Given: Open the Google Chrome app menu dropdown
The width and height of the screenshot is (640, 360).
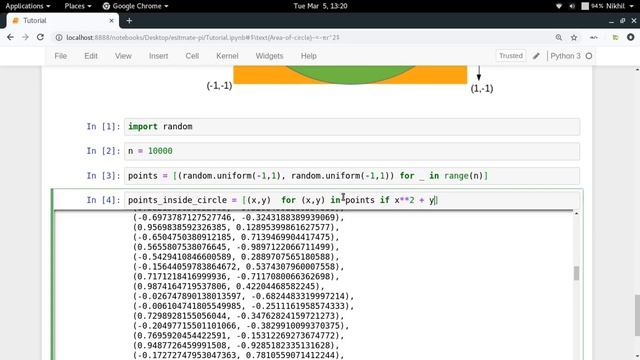Looking at the screenshot, I should pyautogui.click(x=136, y=6).
